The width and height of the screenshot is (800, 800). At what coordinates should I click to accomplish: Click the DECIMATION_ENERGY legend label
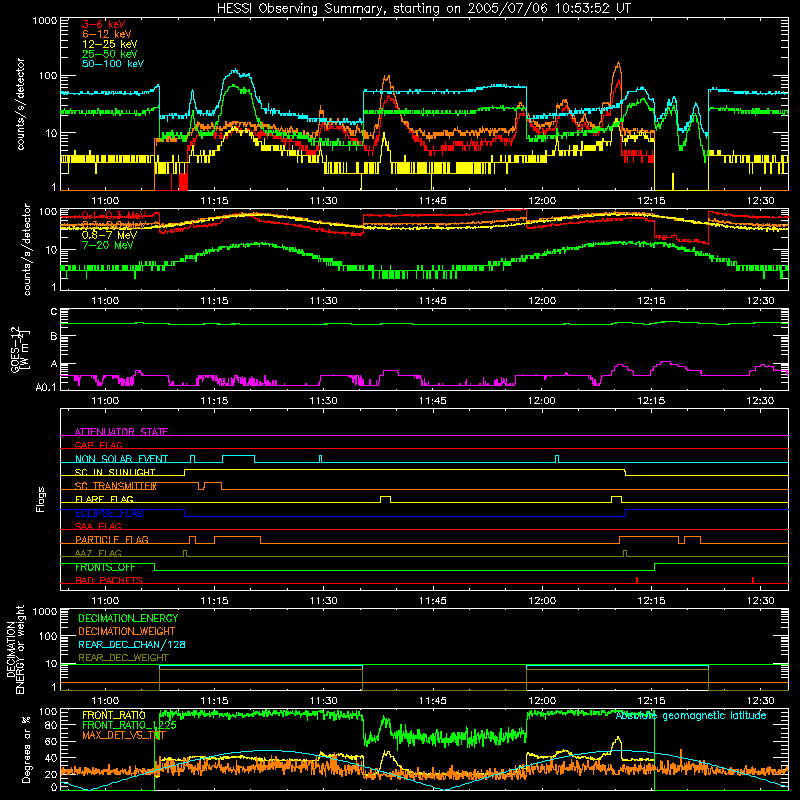click(x=128, y=618)
